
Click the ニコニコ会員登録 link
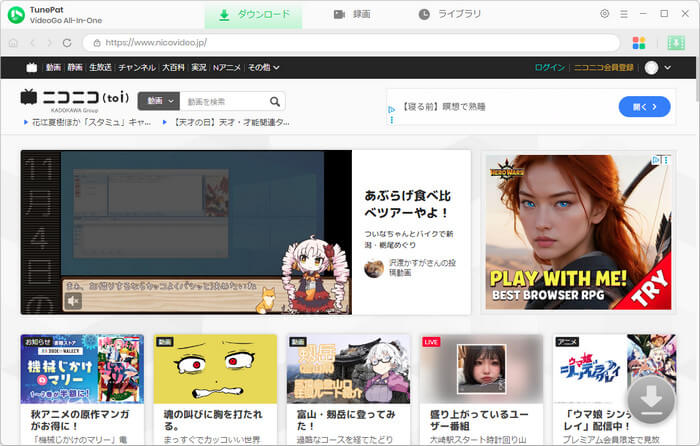[x=603, y=67]
